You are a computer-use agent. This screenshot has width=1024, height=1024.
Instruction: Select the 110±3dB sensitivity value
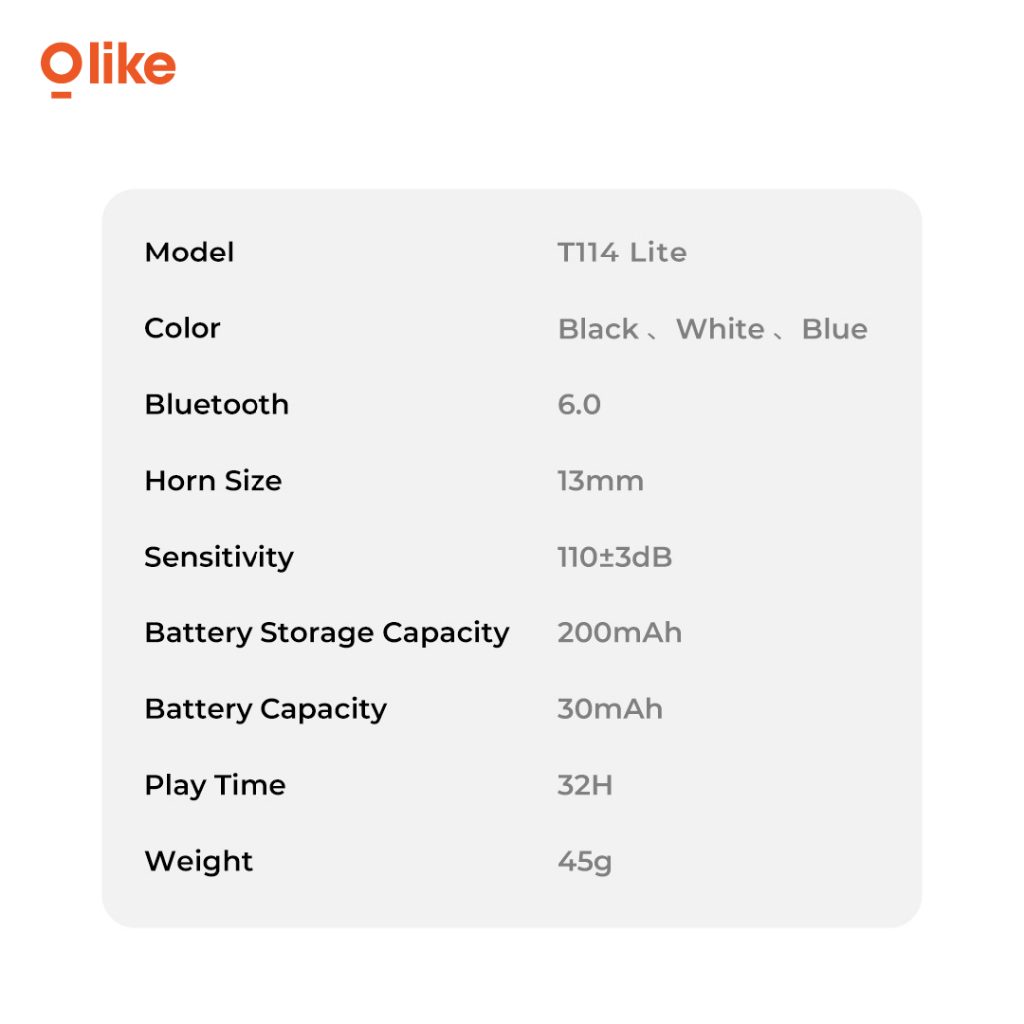614,557
